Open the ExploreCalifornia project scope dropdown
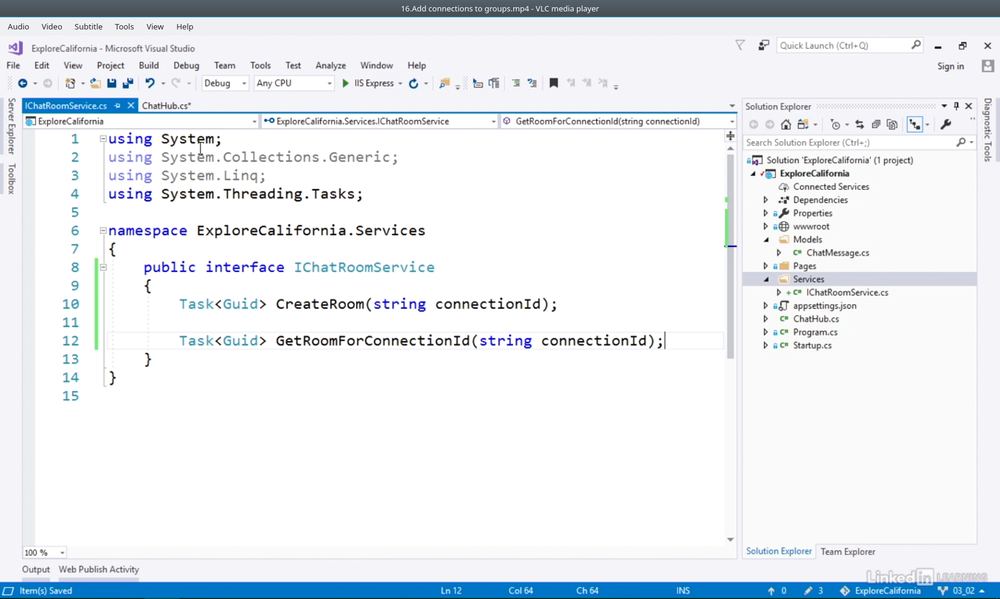Image resolution: width=1000 pixels, height=599 pixels. tap(140, 121)
